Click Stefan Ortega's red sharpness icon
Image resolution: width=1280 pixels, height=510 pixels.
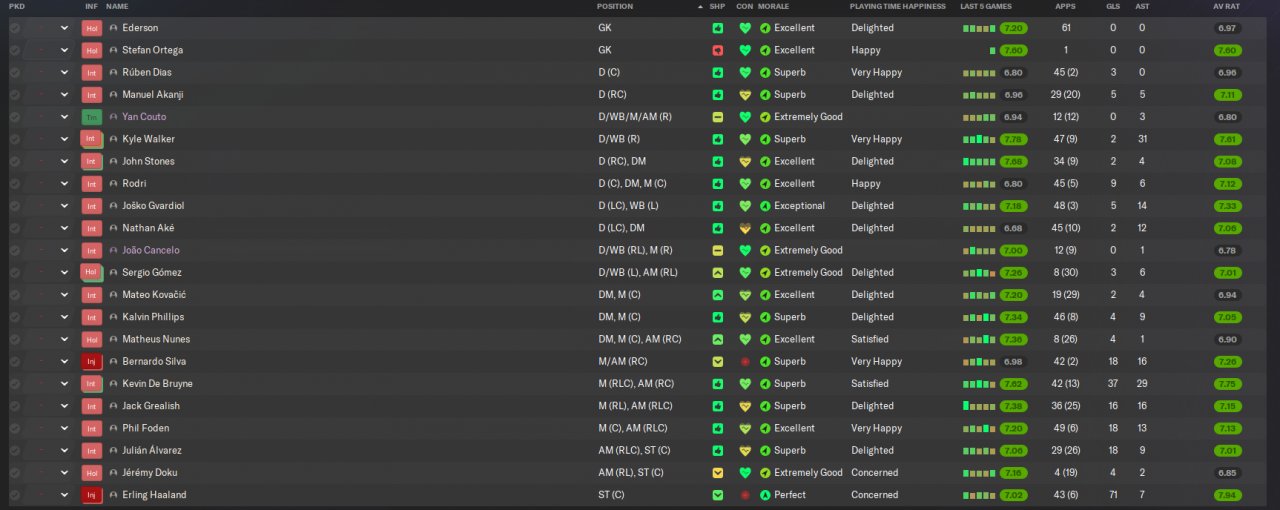717,50
